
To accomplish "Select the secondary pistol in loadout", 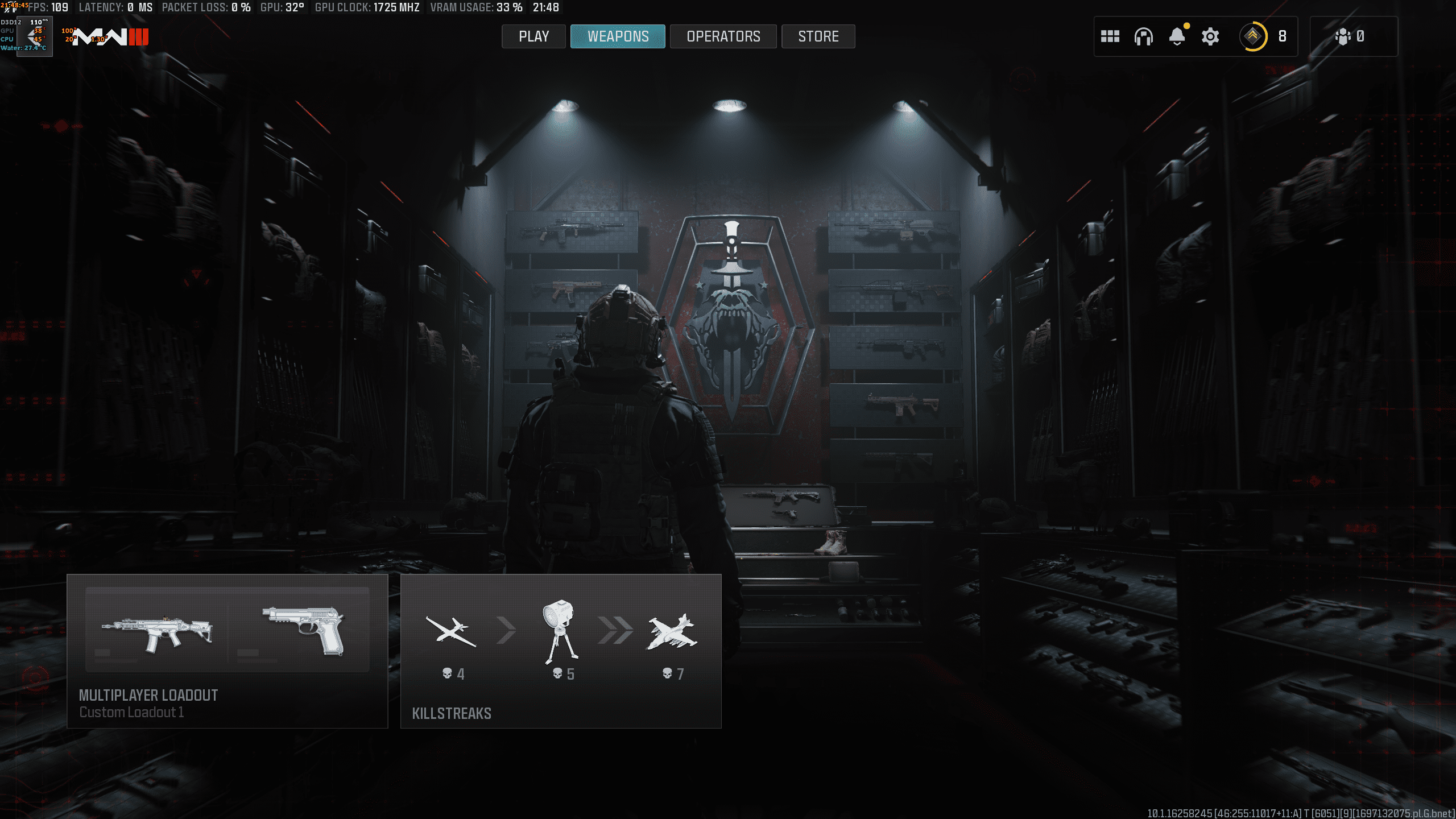I will (303, 630).
